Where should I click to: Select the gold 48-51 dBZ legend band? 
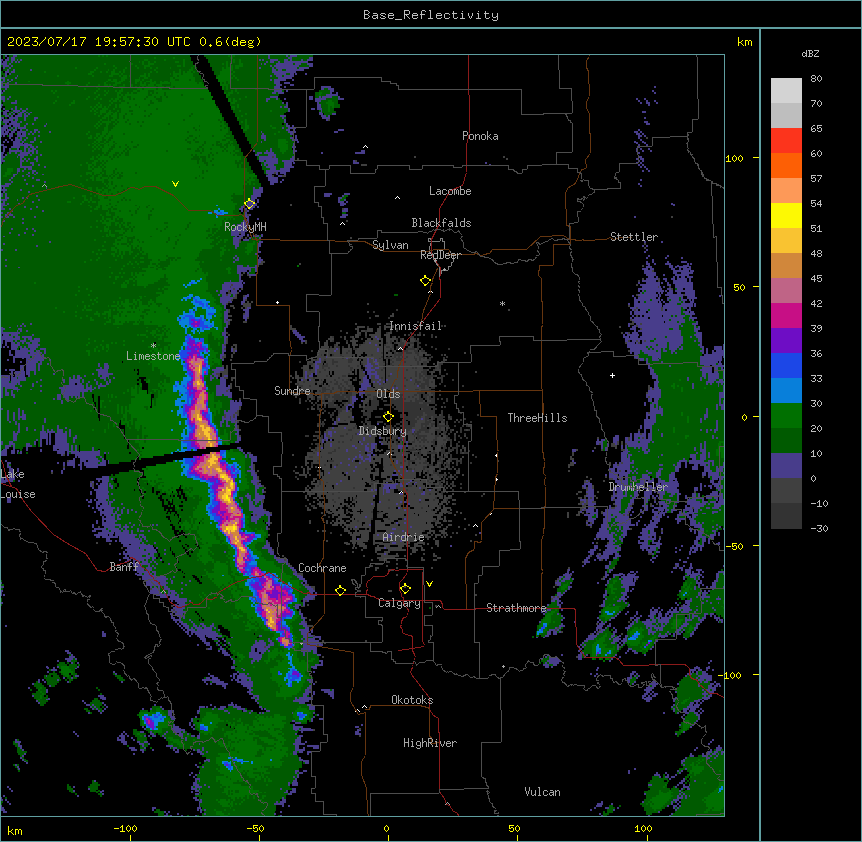[x=786, y=240]
